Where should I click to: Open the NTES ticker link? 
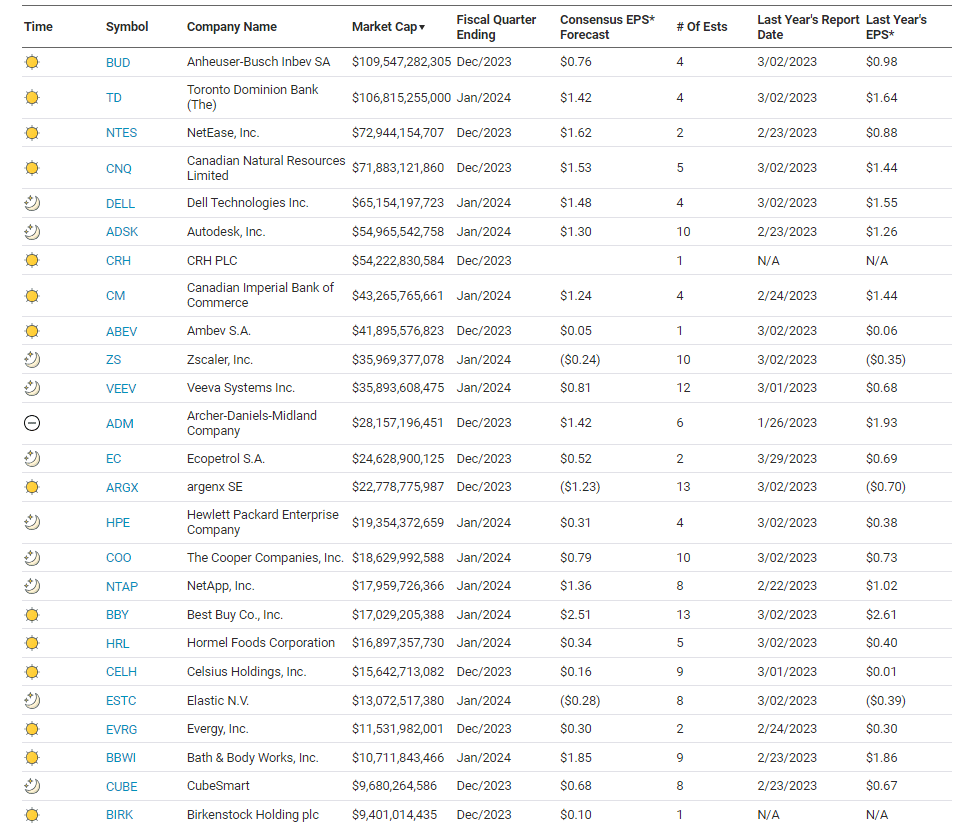(x=122, y=133)
